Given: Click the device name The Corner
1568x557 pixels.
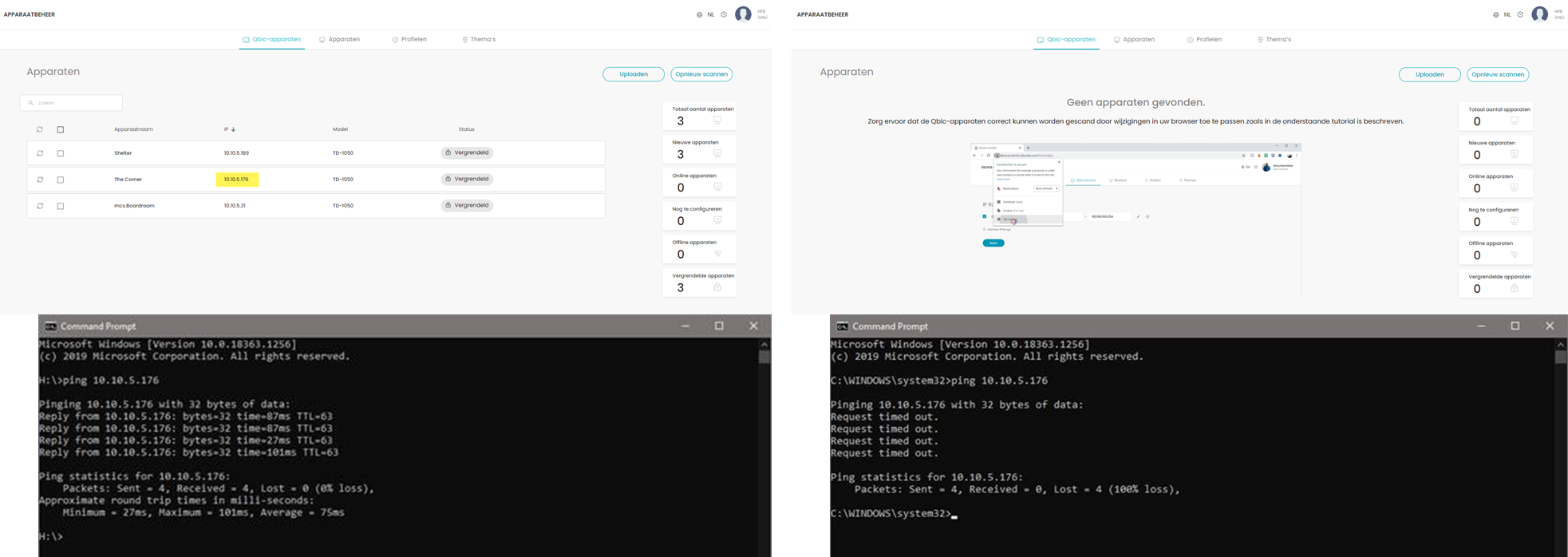Looking at the screenshot, I should pyautogui.click(x=128, y=180).
